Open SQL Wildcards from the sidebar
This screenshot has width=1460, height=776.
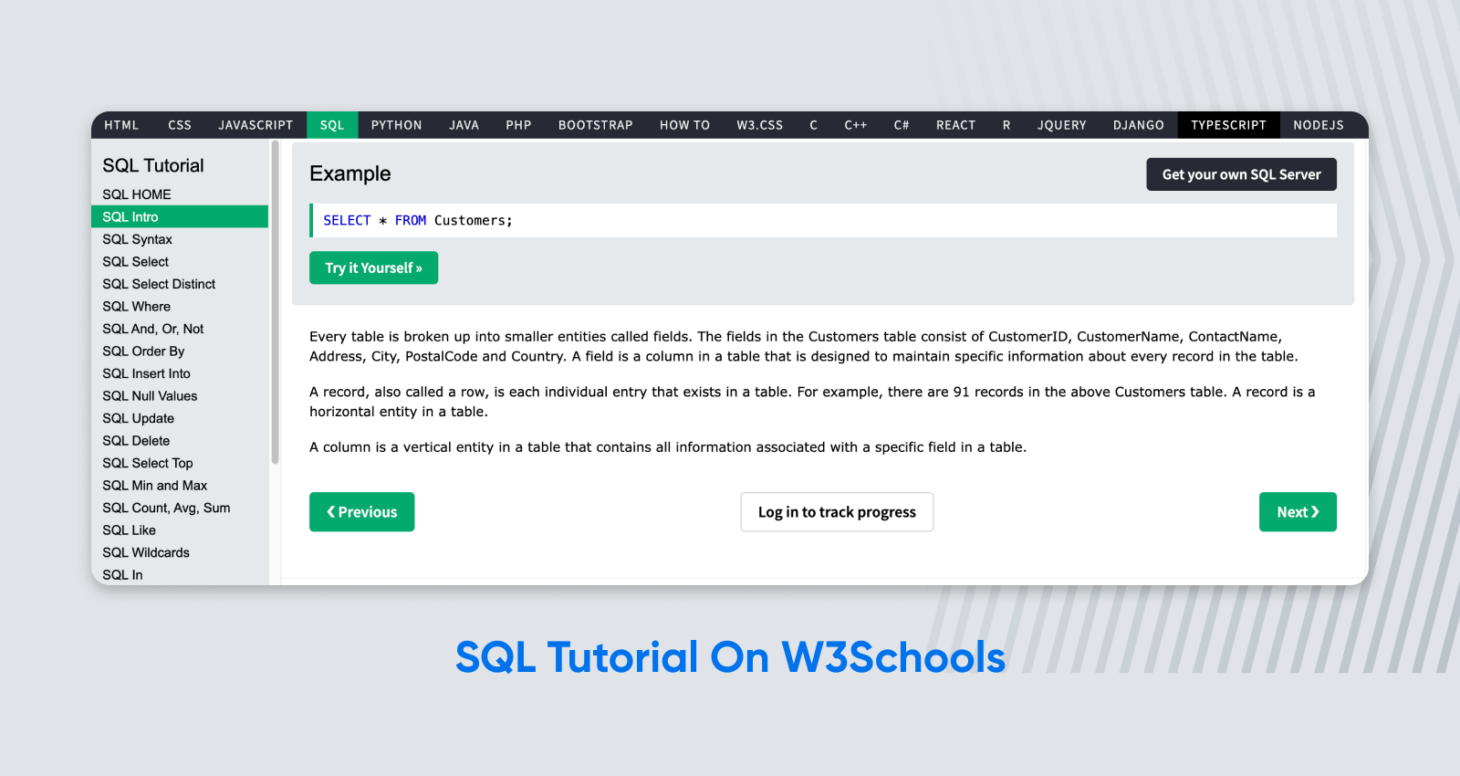click(x=146, y=552)
